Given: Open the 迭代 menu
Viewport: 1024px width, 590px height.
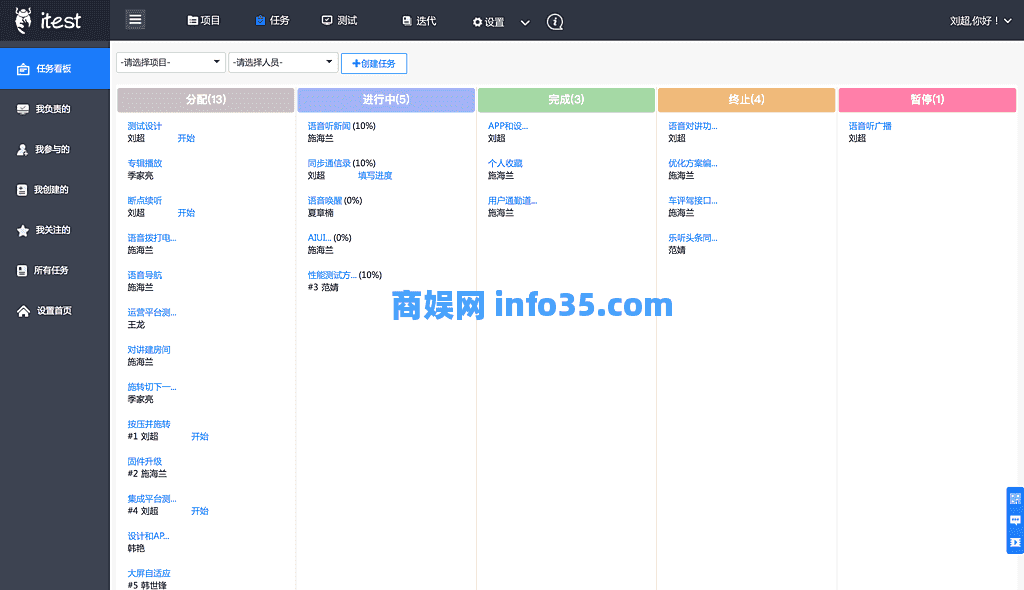Looking at the screenshot, I should coord(419,21).
